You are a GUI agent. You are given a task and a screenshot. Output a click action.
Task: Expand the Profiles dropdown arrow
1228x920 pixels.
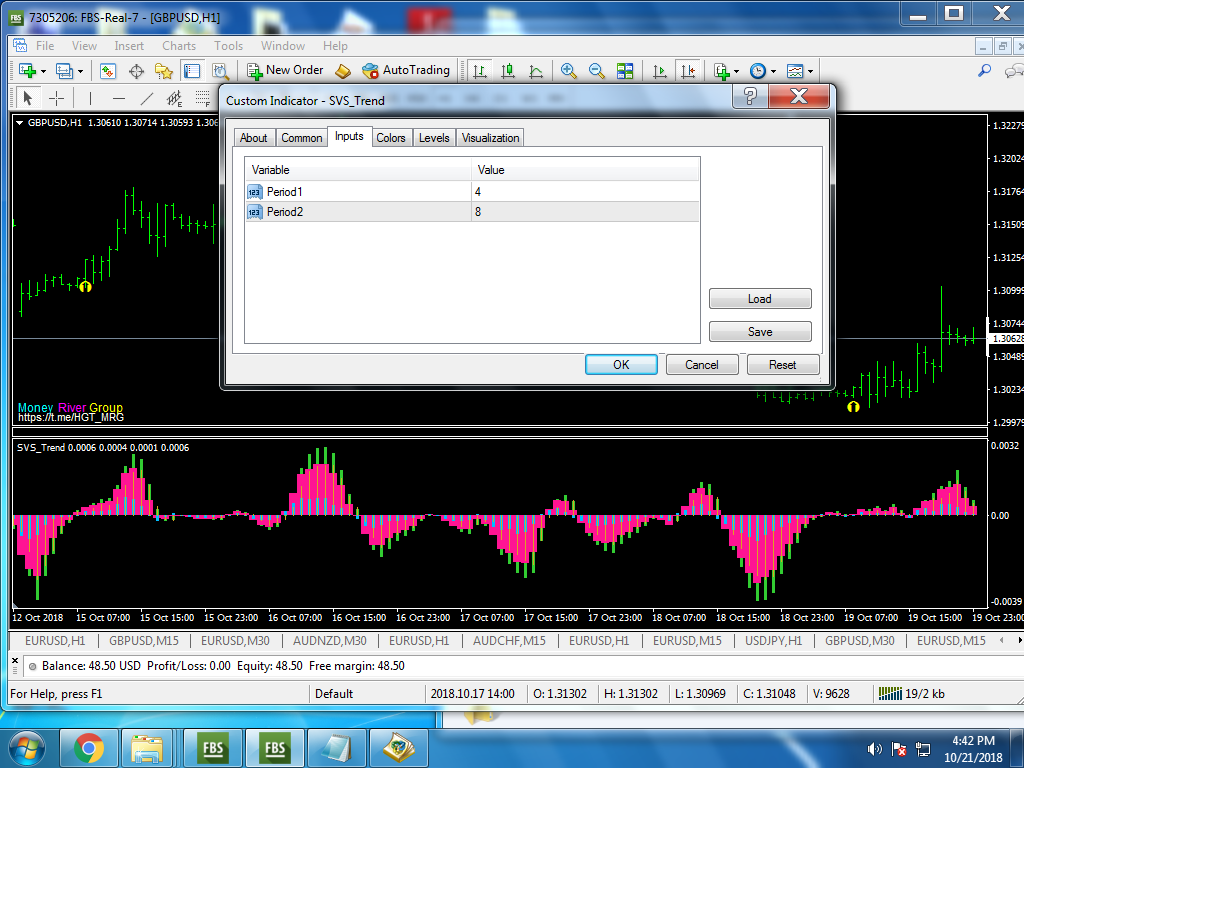[x=80, y=71]
